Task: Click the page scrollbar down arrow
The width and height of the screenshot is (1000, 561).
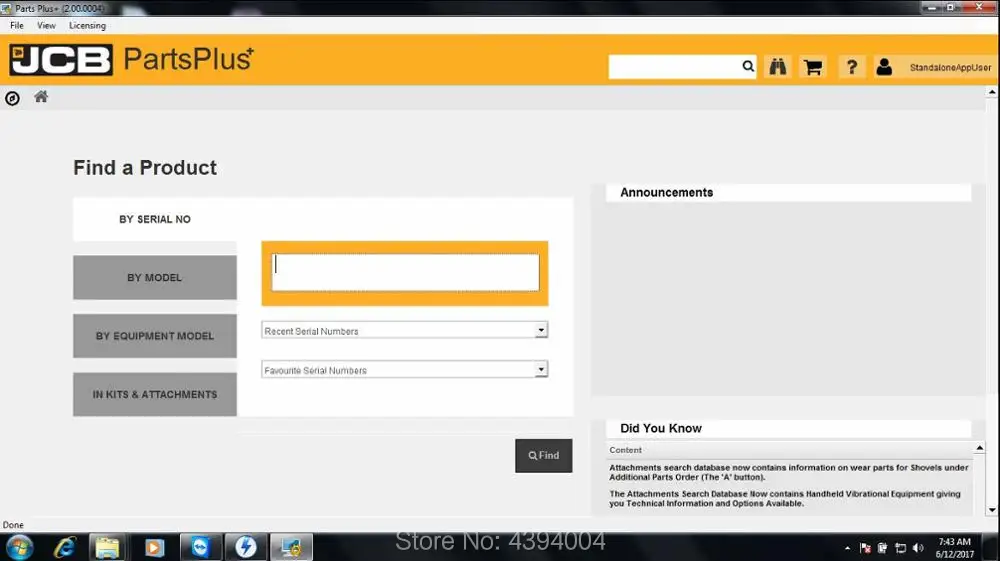Action: 992,510
